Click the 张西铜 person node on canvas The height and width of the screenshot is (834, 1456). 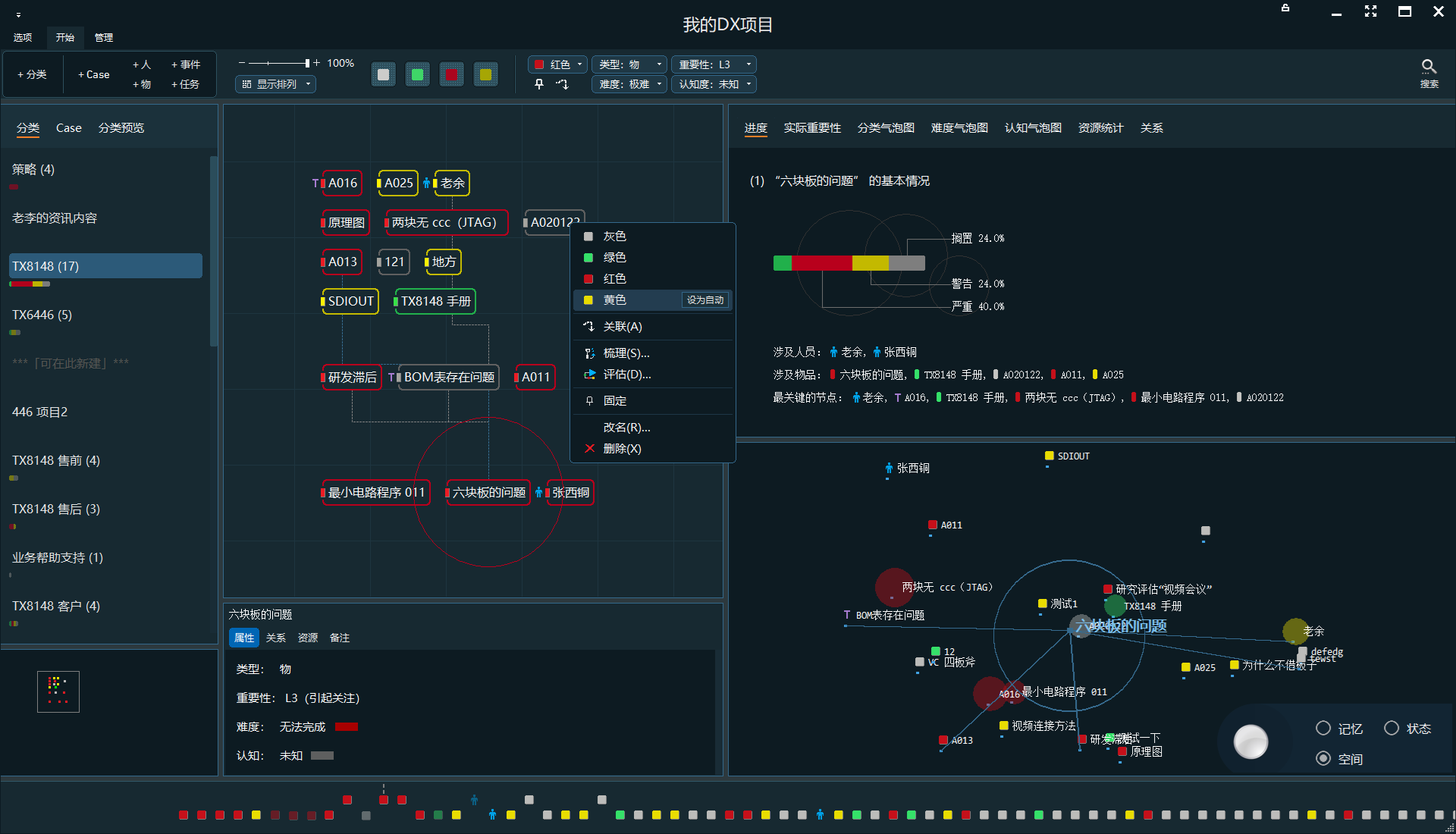pyautogui.click(x=570, y=493)
